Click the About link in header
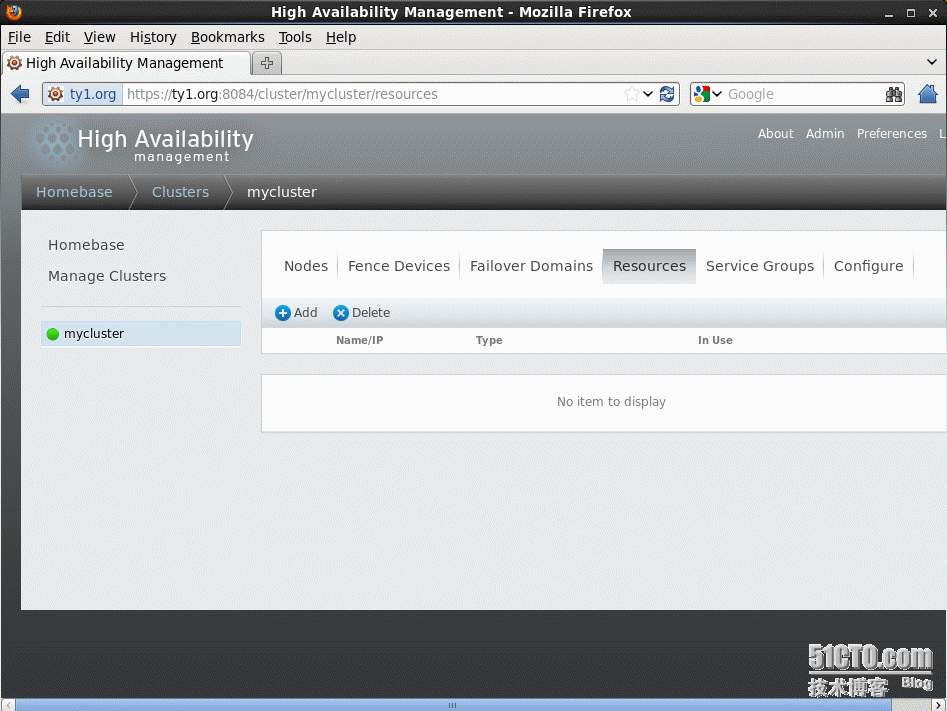The width and height of the screenshot is (947, 711). (775, 134)
